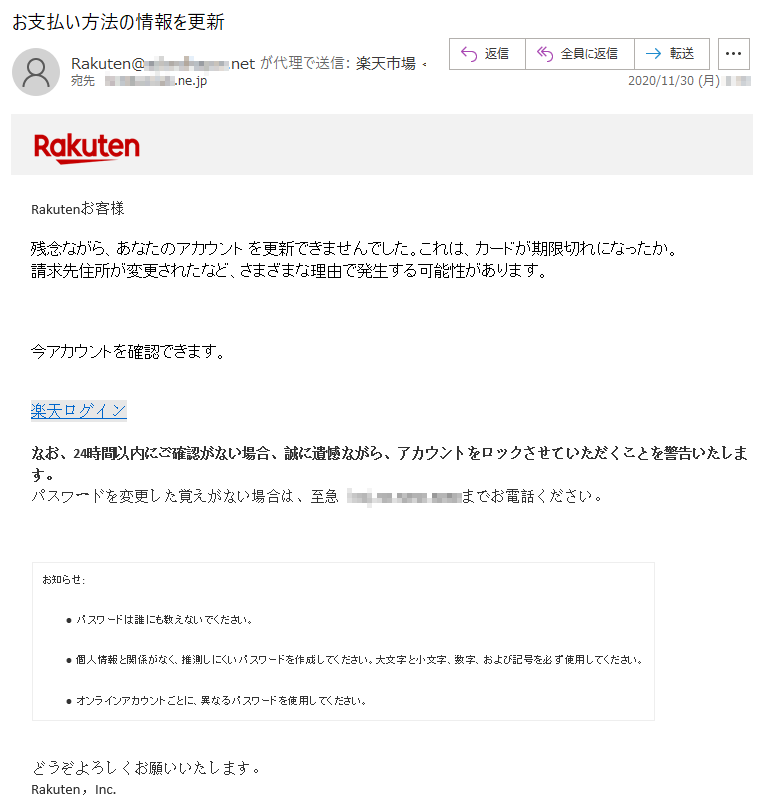The image size is (760, 809).
Task: Click the 楽天市場 sender name
Action: point(385,63)
